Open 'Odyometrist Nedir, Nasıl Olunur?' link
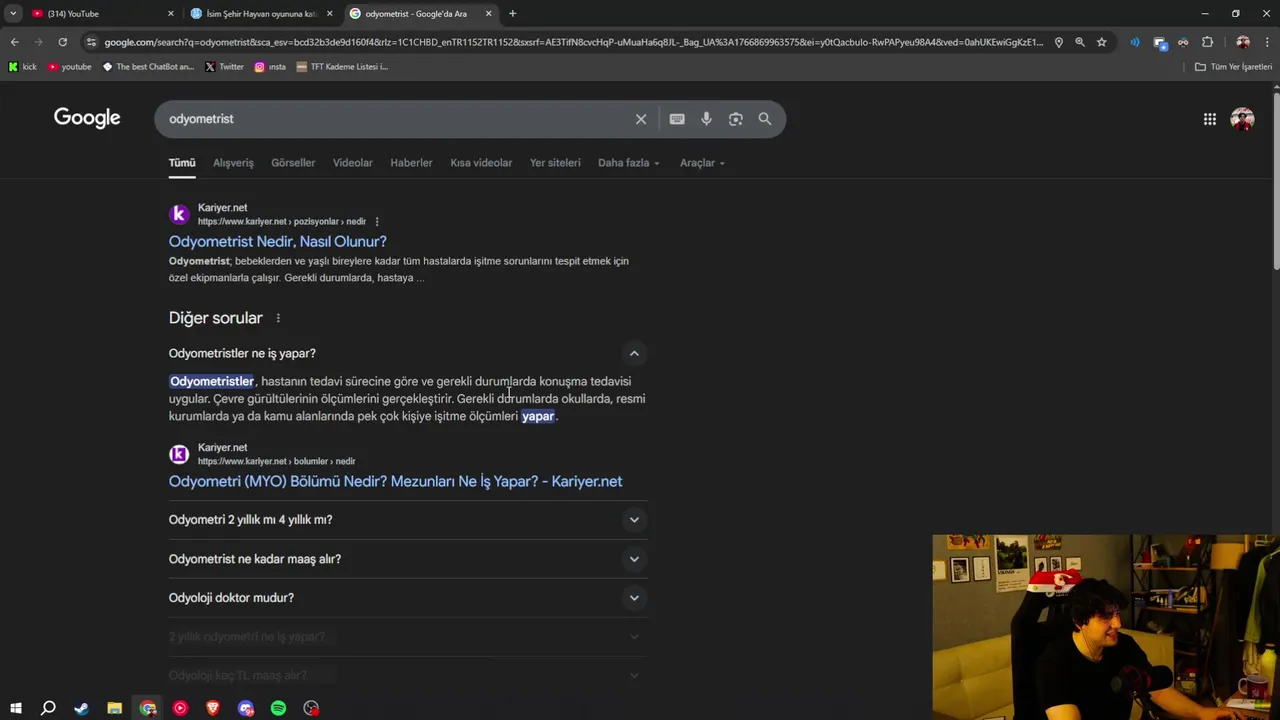The width and height of the screenshot is (1280, 720). click(x=277, y=241)
